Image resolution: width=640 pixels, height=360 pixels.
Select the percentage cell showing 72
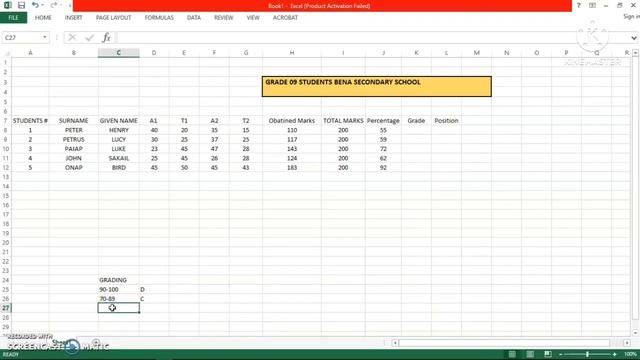383,149
